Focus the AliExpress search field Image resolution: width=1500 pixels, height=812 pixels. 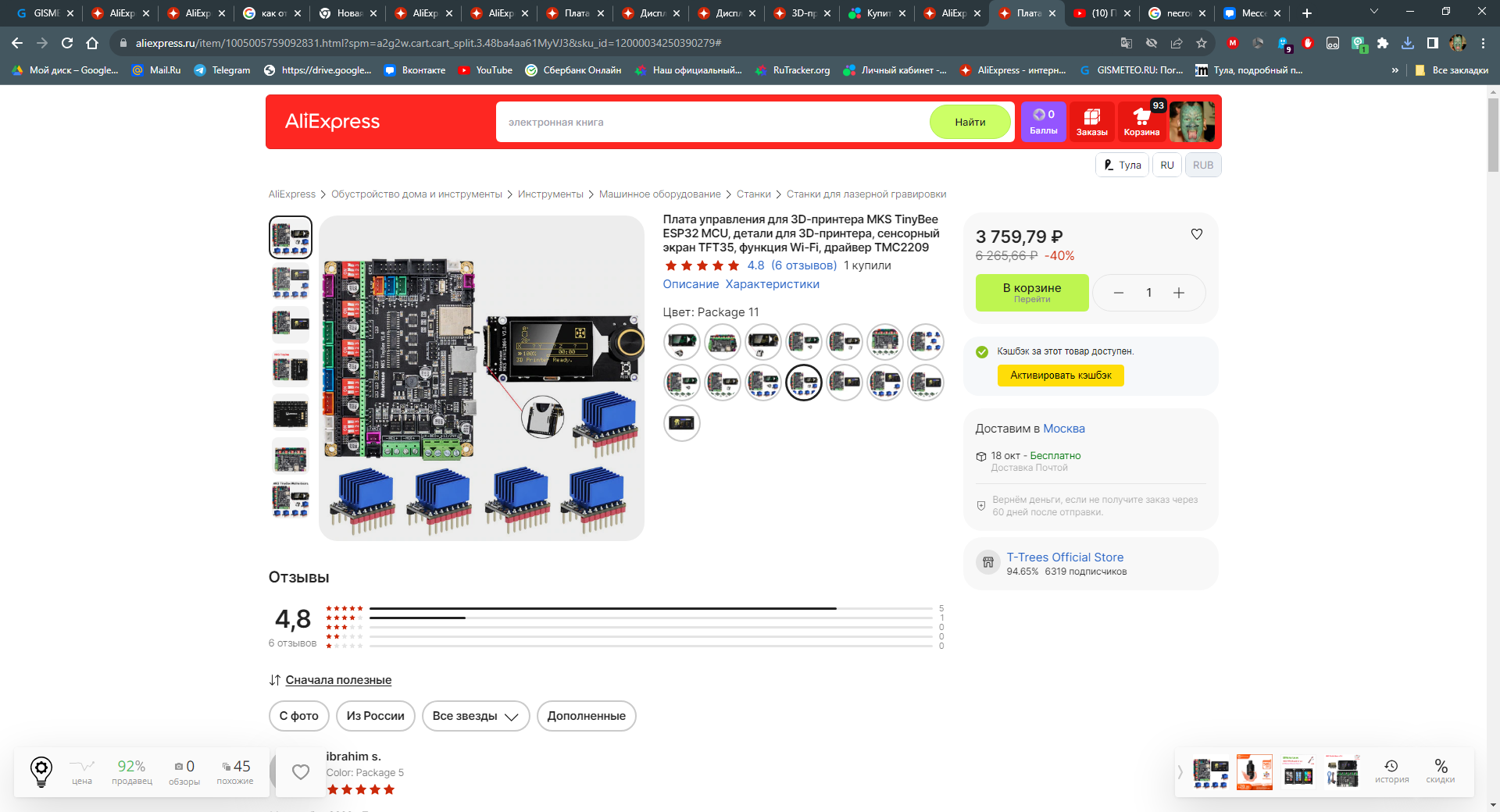(712, 122)
